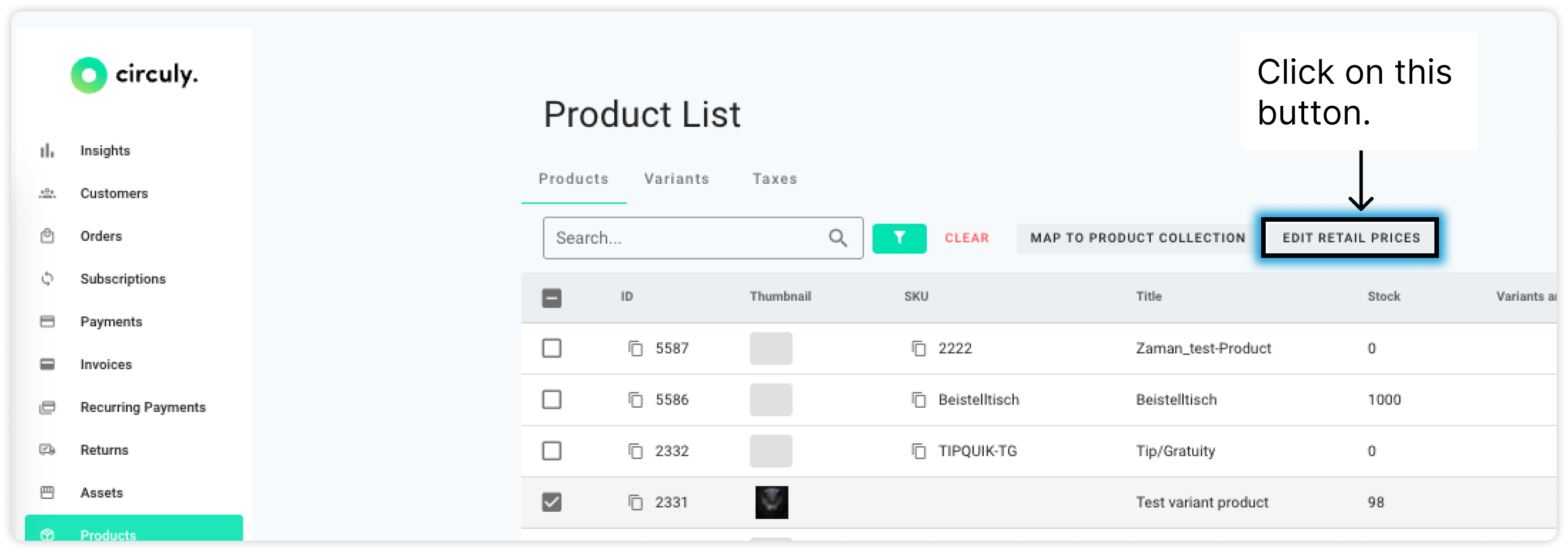Click the Payments card icon in sidebar
The image size is (1568, 552).
(x=48, y=322)
